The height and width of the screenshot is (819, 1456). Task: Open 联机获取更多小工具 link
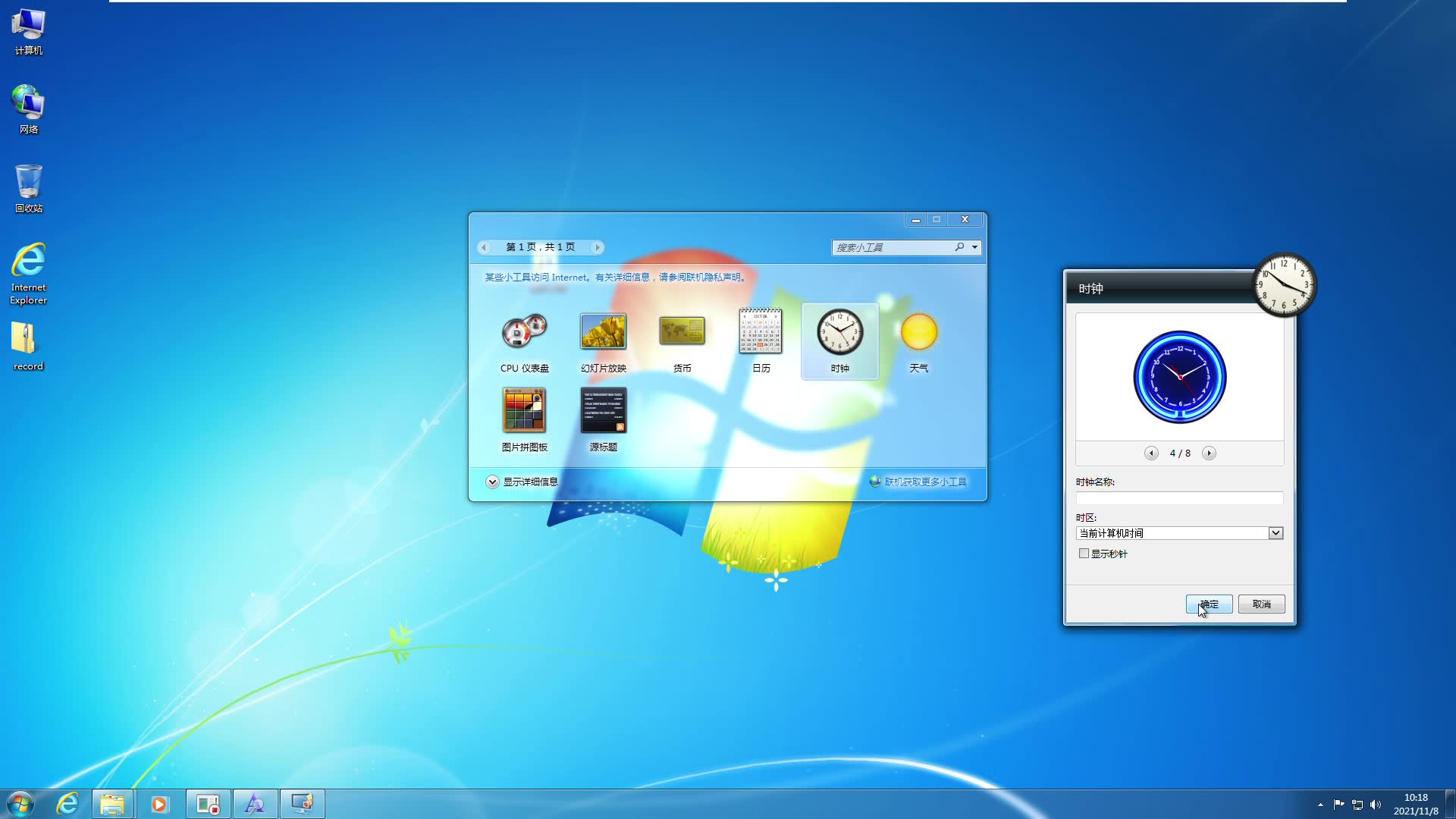[x=925, y=482]
